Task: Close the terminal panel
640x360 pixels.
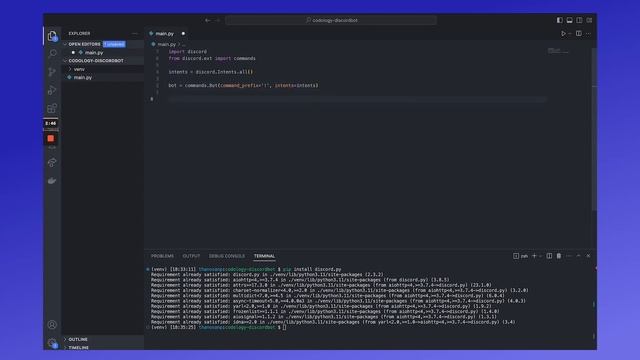Action: (588, 256)
